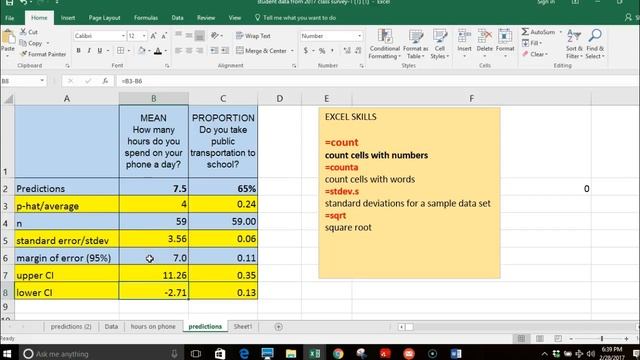Switch to the Formulas tab

tap(146, 18)
